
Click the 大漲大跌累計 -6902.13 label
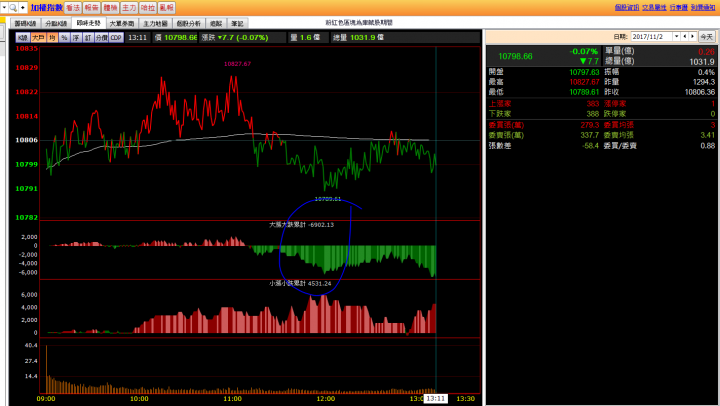301,225
